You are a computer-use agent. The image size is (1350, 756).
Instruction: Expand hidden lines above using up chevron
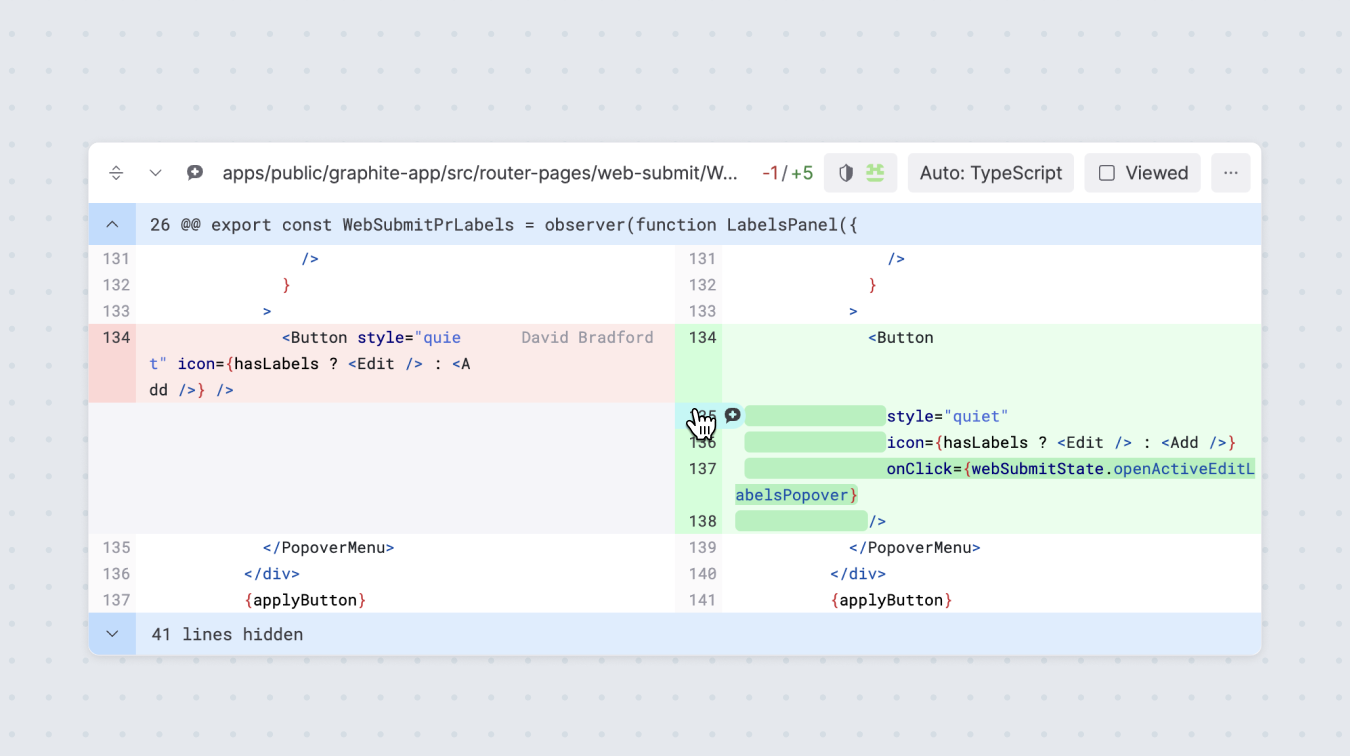point(112,225)
